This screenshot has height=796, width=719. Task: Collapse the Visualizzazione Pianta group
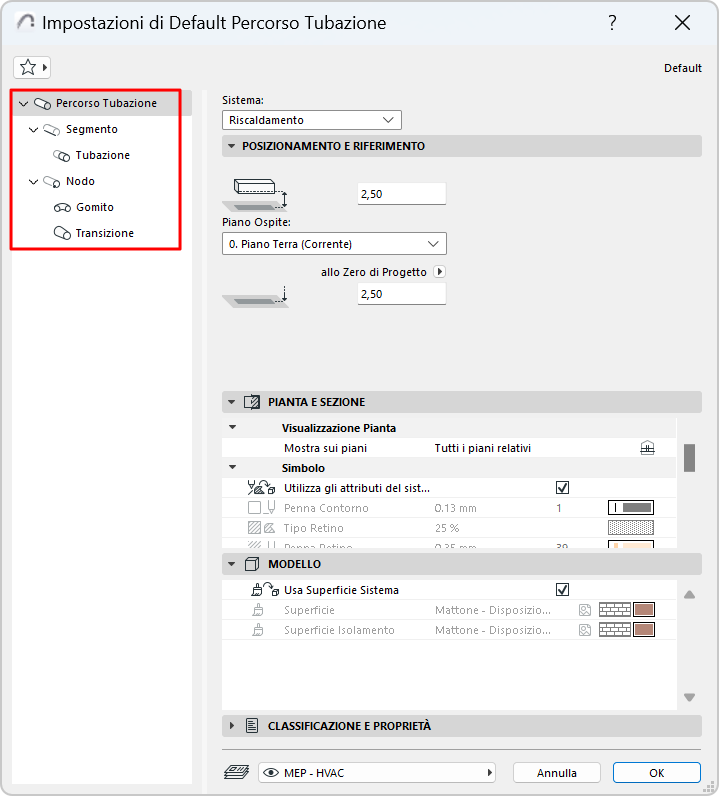233,427
